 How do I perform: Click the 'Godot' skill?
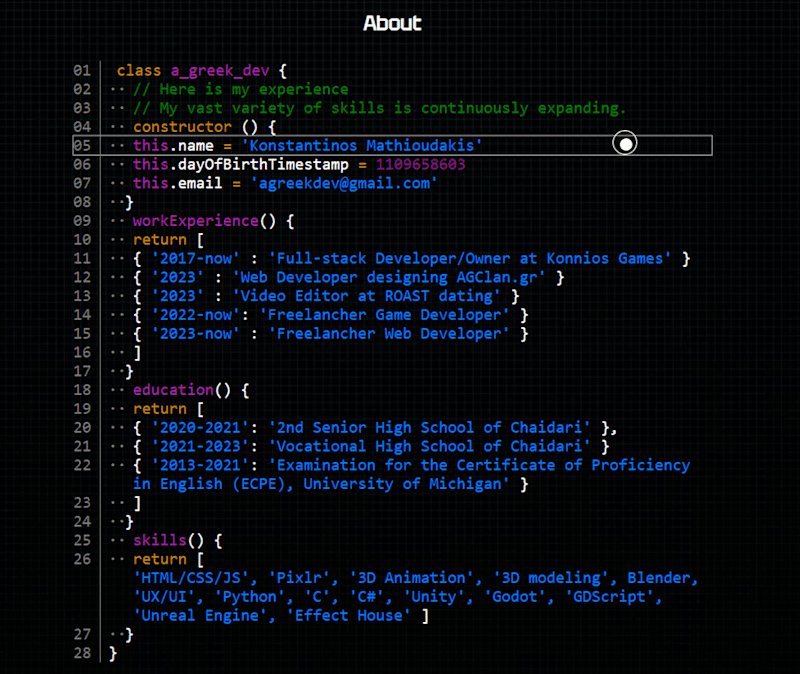coord(514,596)
